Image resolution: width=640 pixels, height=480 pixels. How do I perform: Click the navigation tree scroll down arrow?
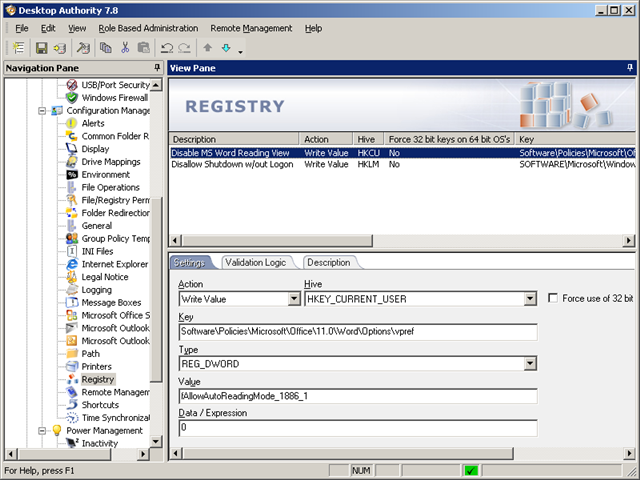tap(156, 441)
